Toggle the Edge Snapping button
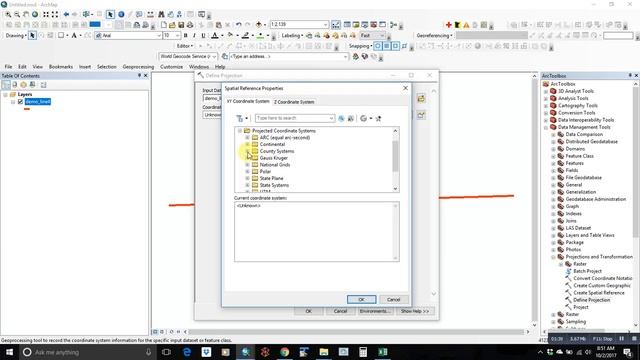 [x=404, y=46]
